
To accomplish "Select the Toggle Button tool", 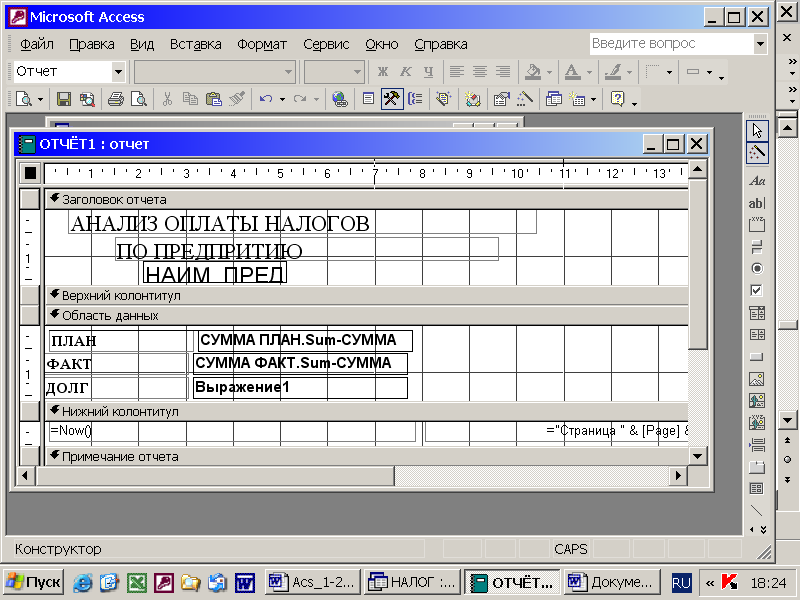I will pyautogui.click(x=757, y=247).
